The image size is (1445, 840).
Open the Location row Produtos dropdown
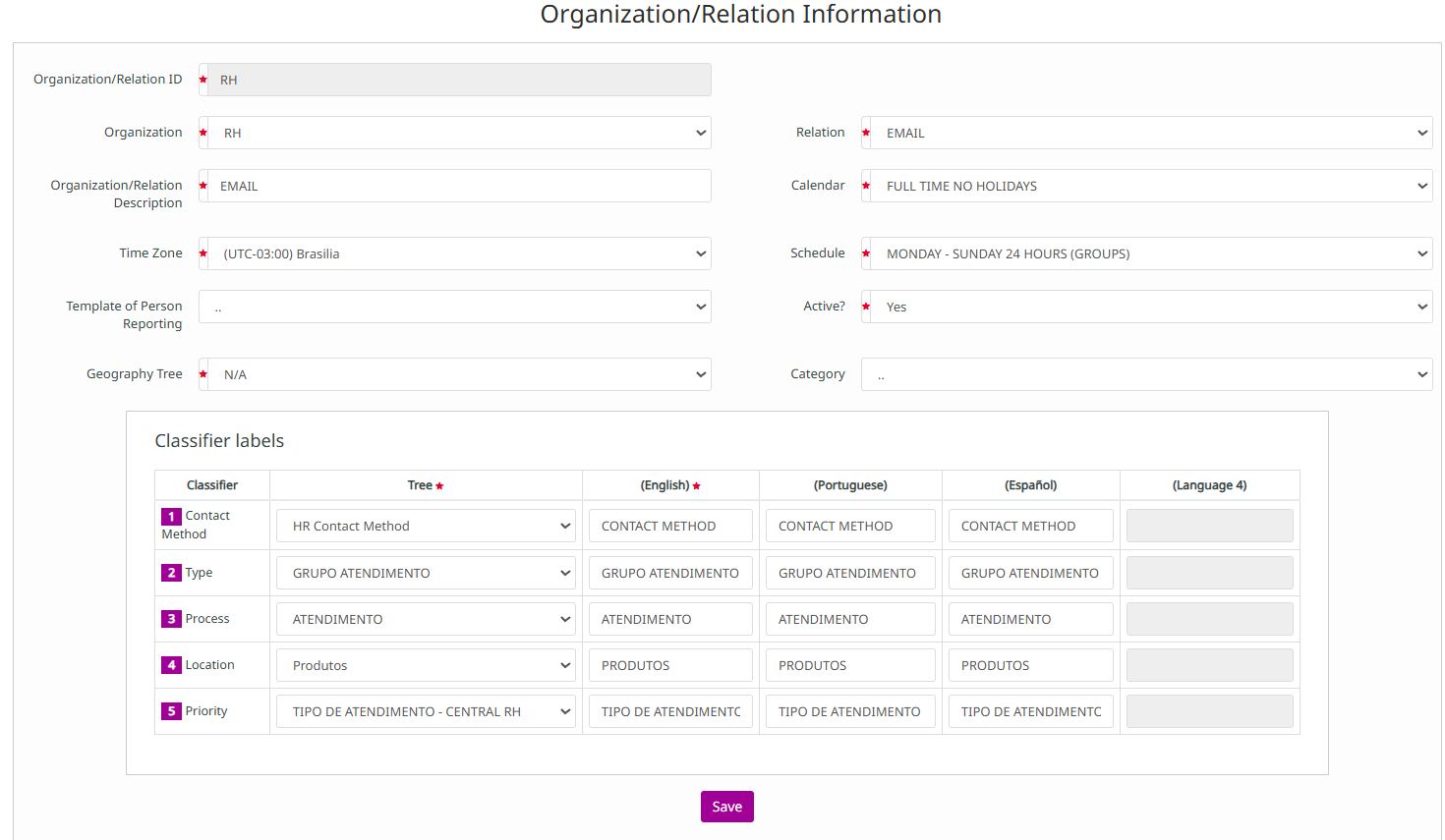click(426, 665)
